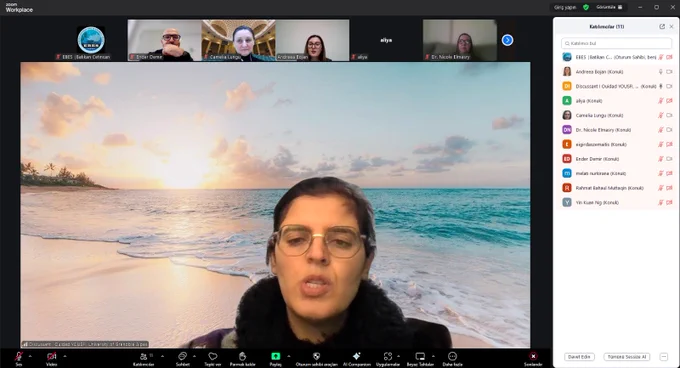Select Andreea Bojan in the participants list

pos(616,72)
